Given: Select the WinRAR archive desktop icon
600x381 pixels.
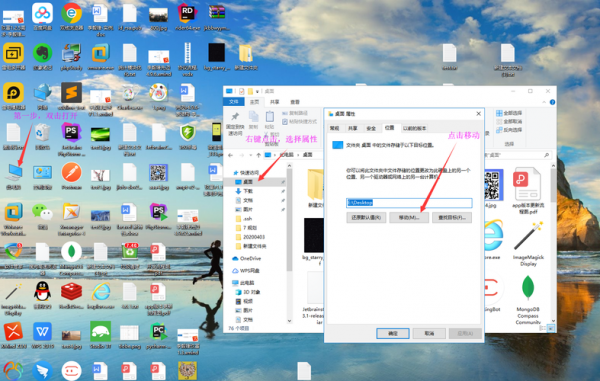Looking at the screenshot, I should pos(217,17).
